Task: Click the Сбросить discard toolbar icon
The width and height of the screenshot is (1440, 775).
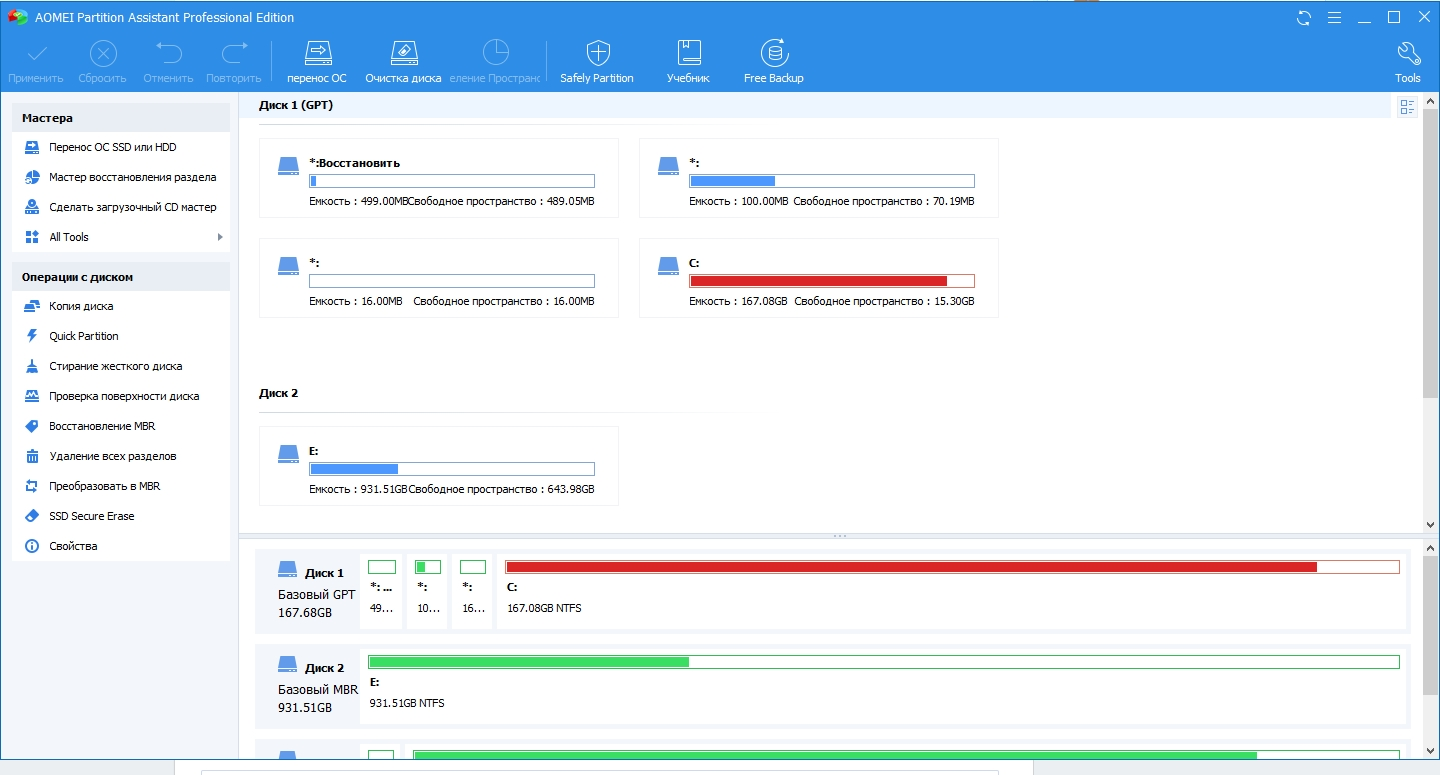Action: (103, 54)
